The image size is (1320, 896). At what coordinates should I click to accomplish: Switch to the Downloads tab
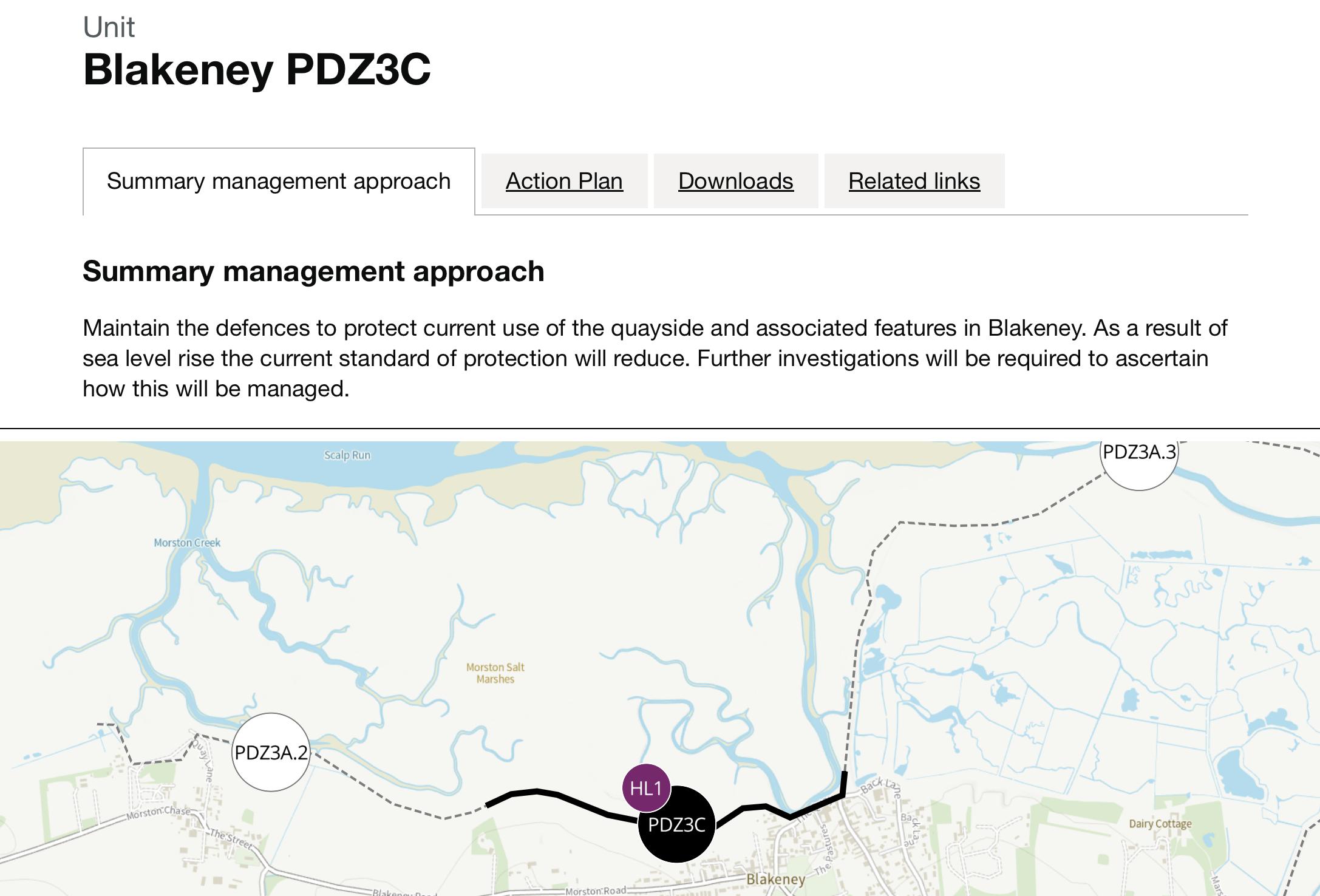(735, 181)
